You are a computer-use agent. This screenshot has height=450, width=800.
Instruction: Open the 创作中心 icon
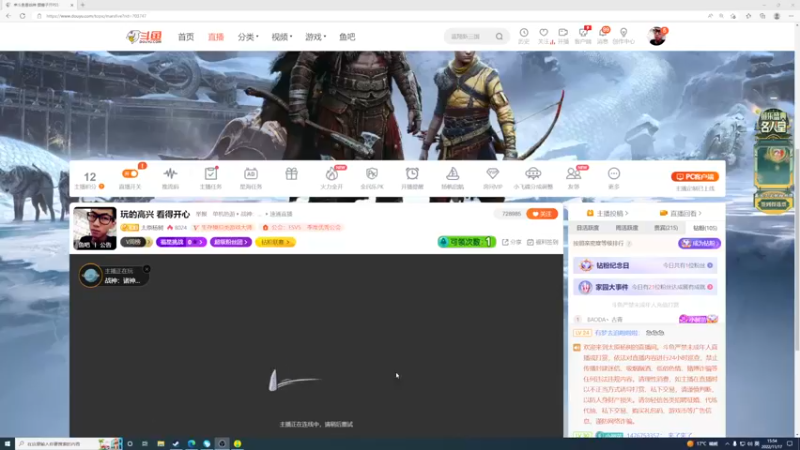click(623, 36)
